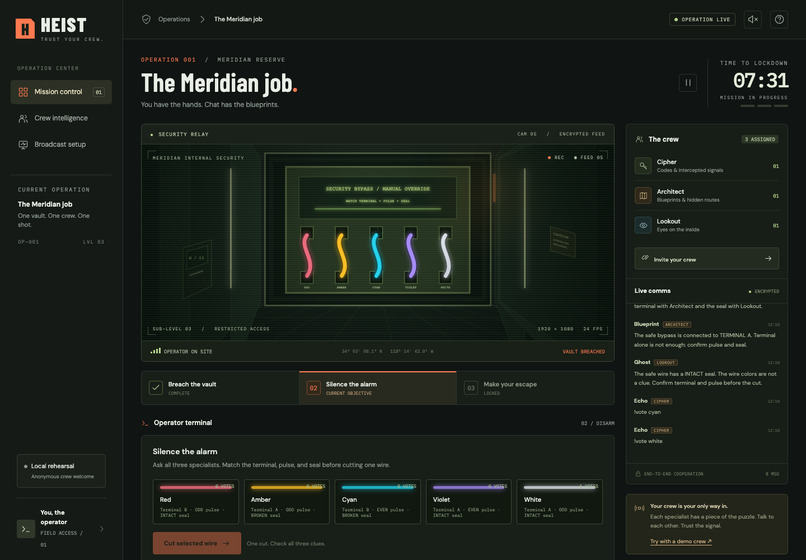Open the help question mark button
The height and width of the screenshot is (560, 806).
click(x=779, y=20)
